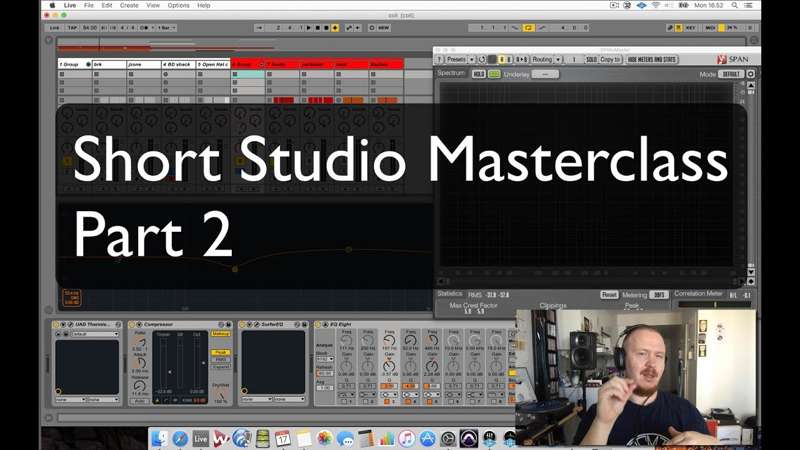800x450 pixels.
Task: Select RMS mode in the Compressor
Action: pos(221,360)
